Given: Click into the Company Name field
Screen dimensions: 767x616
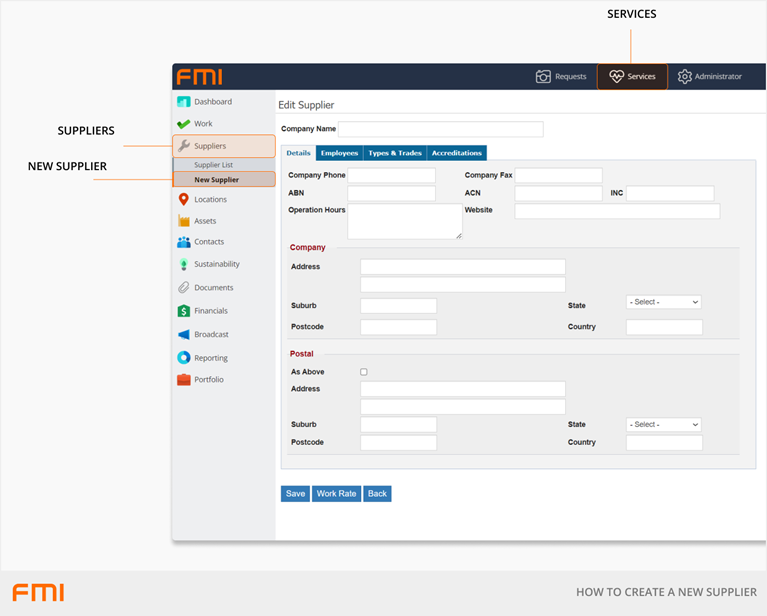Looking at the screenshot, I should [441, 129].
